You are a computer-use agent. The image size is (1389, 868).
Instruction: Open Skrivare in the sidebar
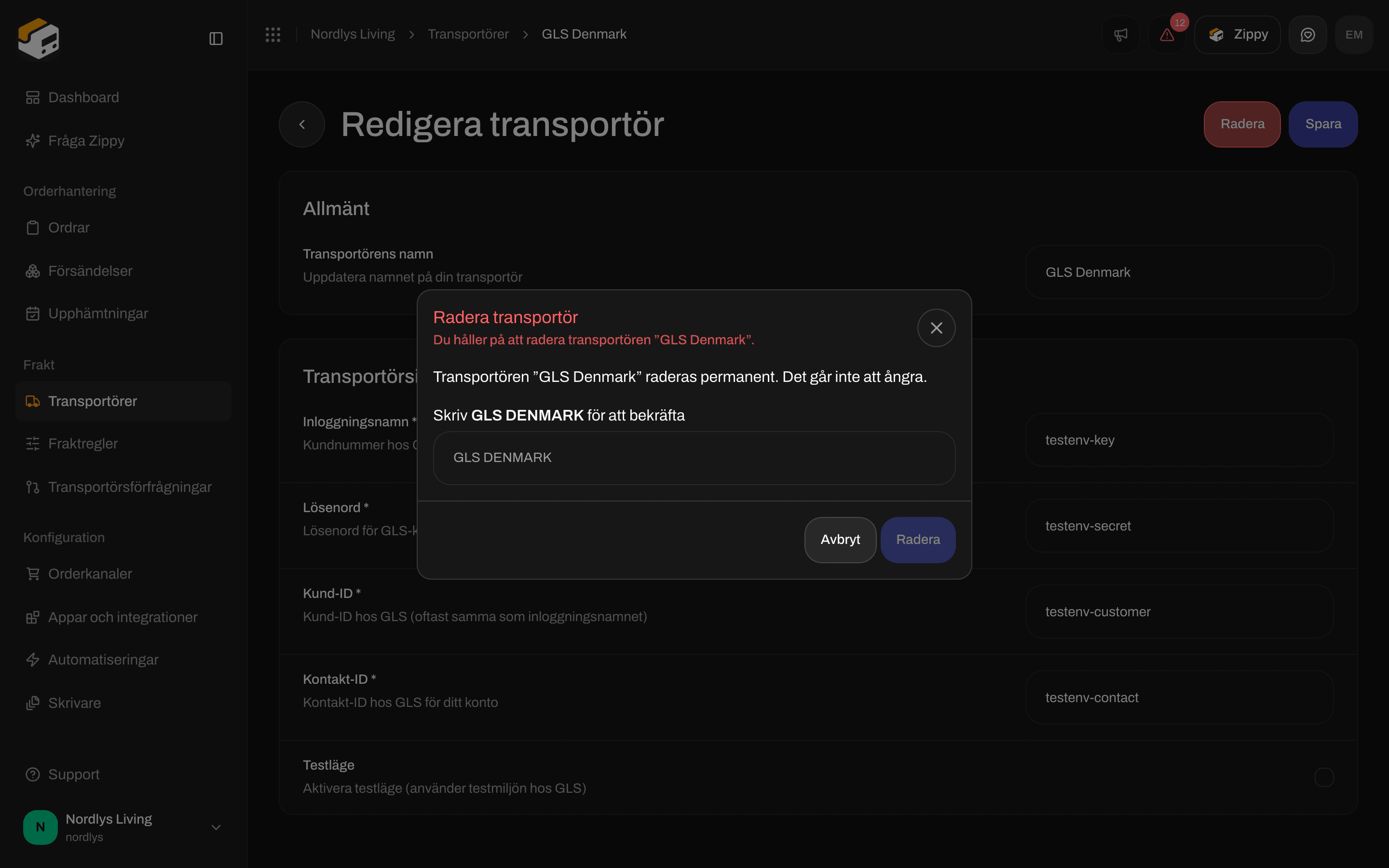[123, 703]
